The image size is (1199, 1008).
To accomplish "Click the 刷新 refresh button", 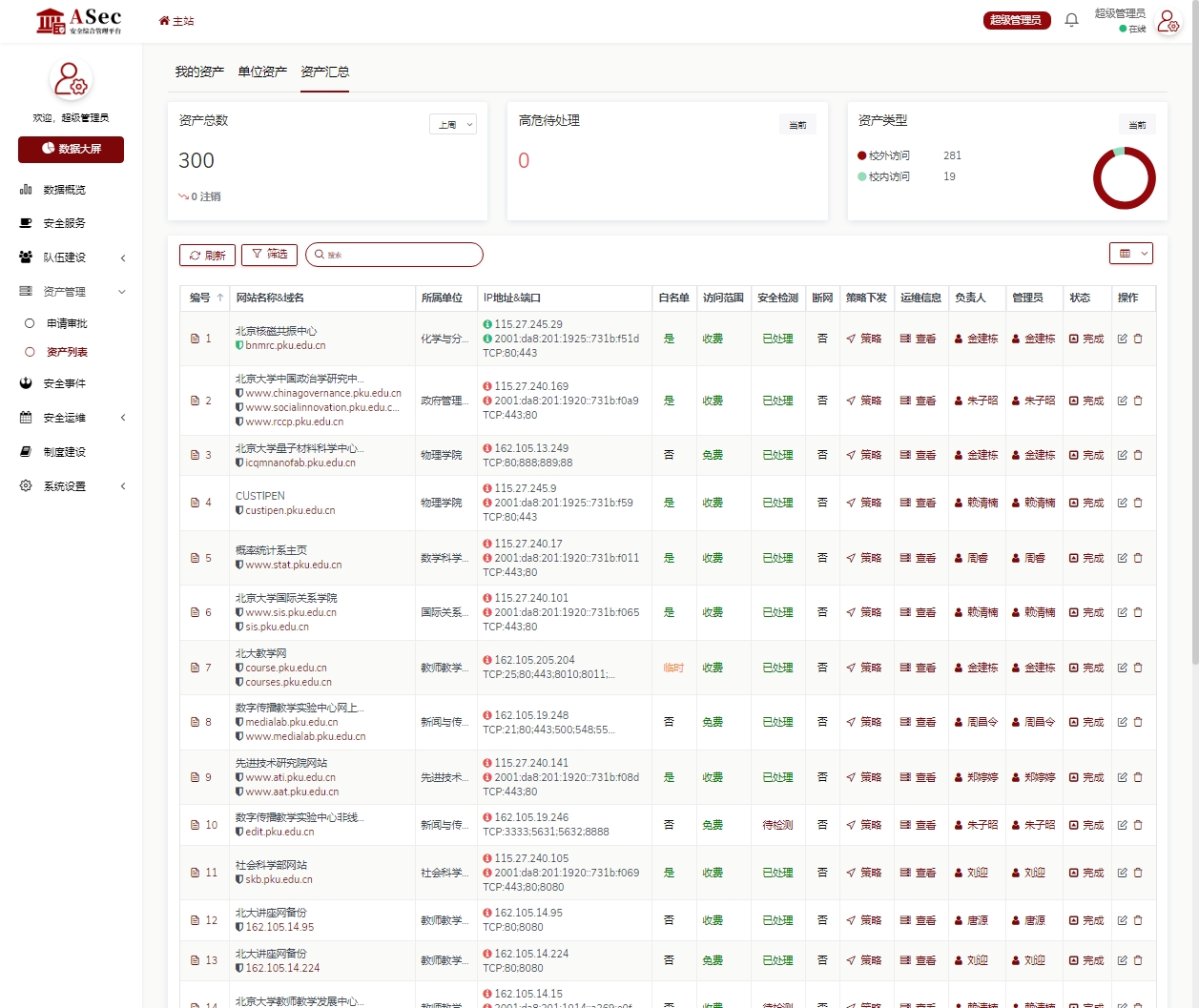I will pyautogui.click(x=207, y=255).
